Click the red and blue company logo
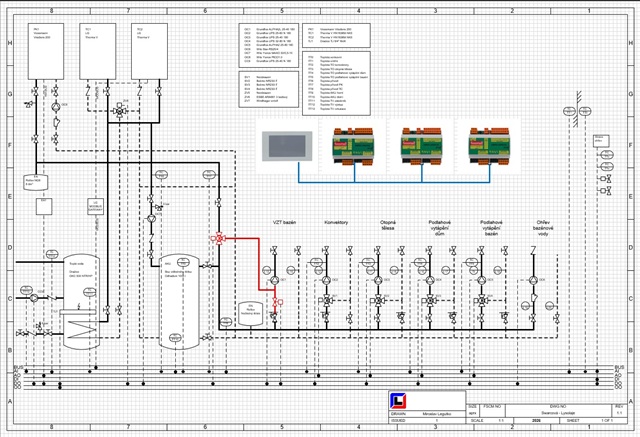The image size is (640, 437). [x=398, y=401]
